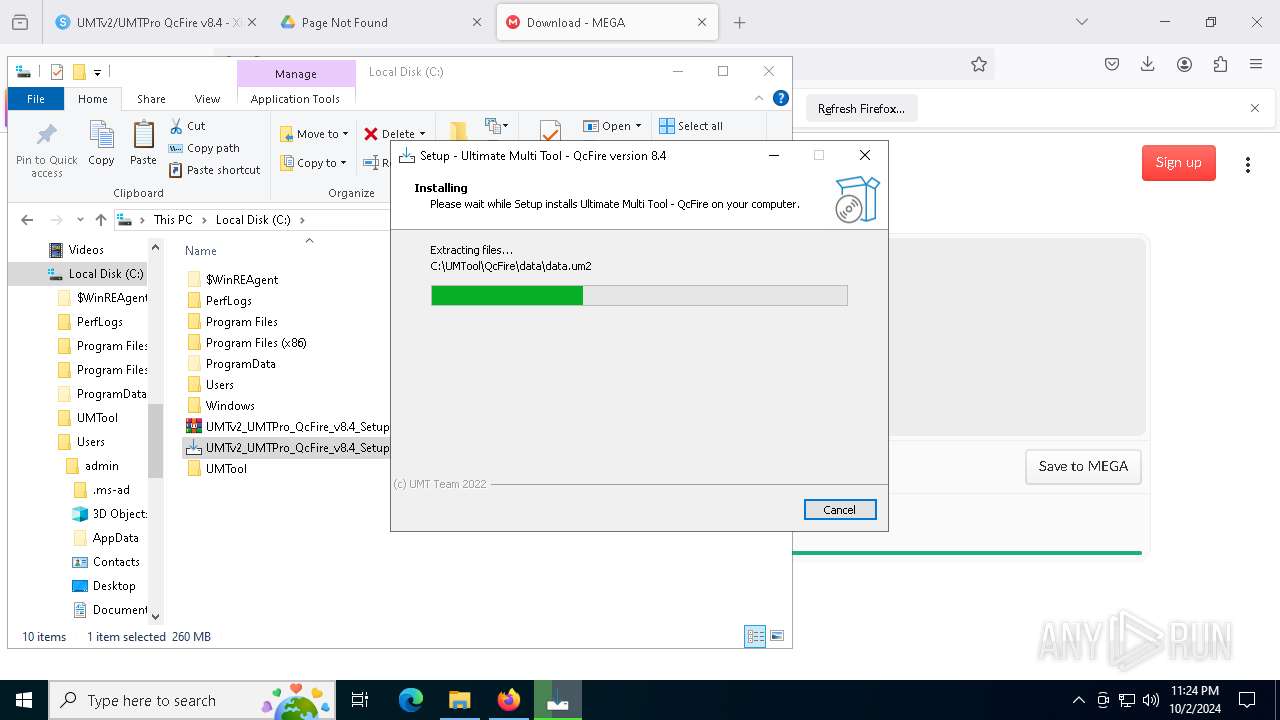The image size is (1280, 720).
Task: Open the File menu in Explorer
Action: pyautogui.click(x=36, y=99)
